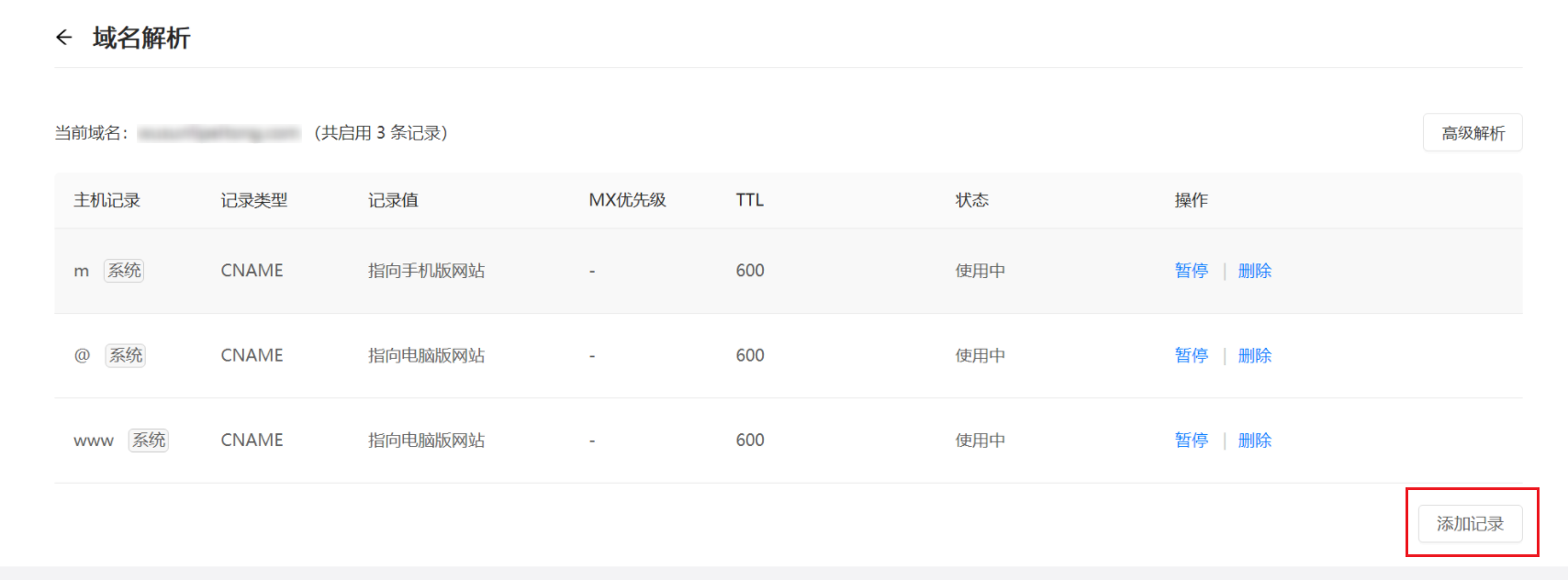The image size is (1568, 580).
Task: Pause the @ host record
Action: (x=1192, y=355)
